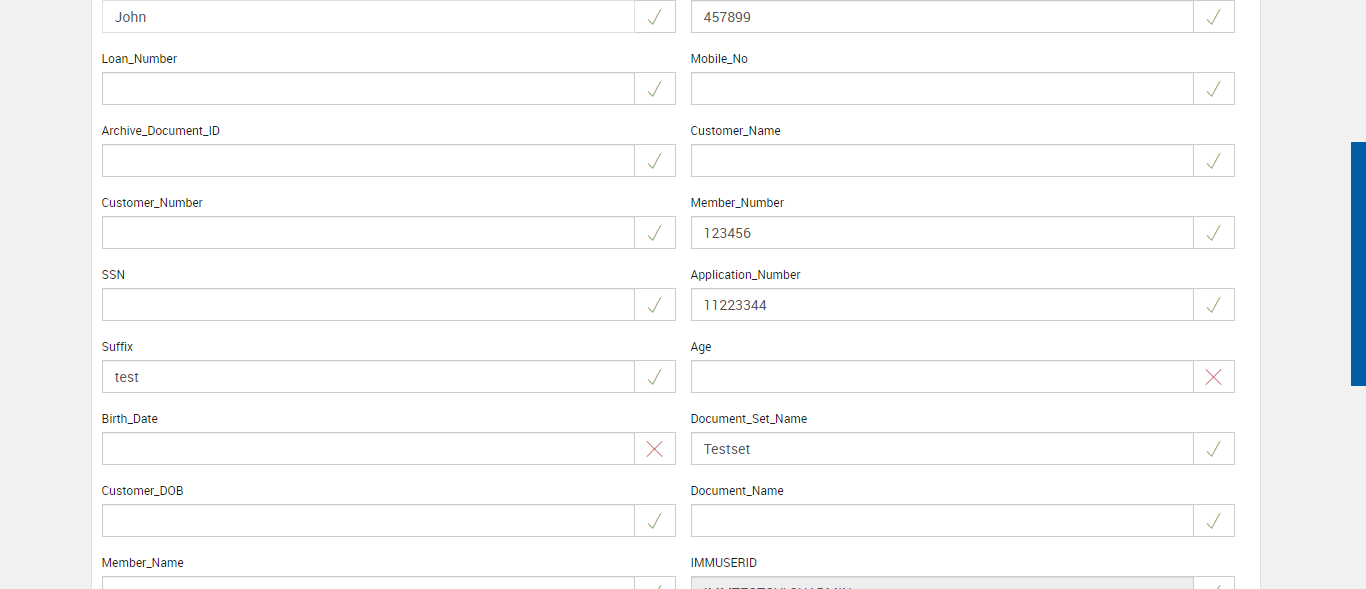Focus the Birth_Date input field
1366x589 pixels.
[x=368, y=449]
